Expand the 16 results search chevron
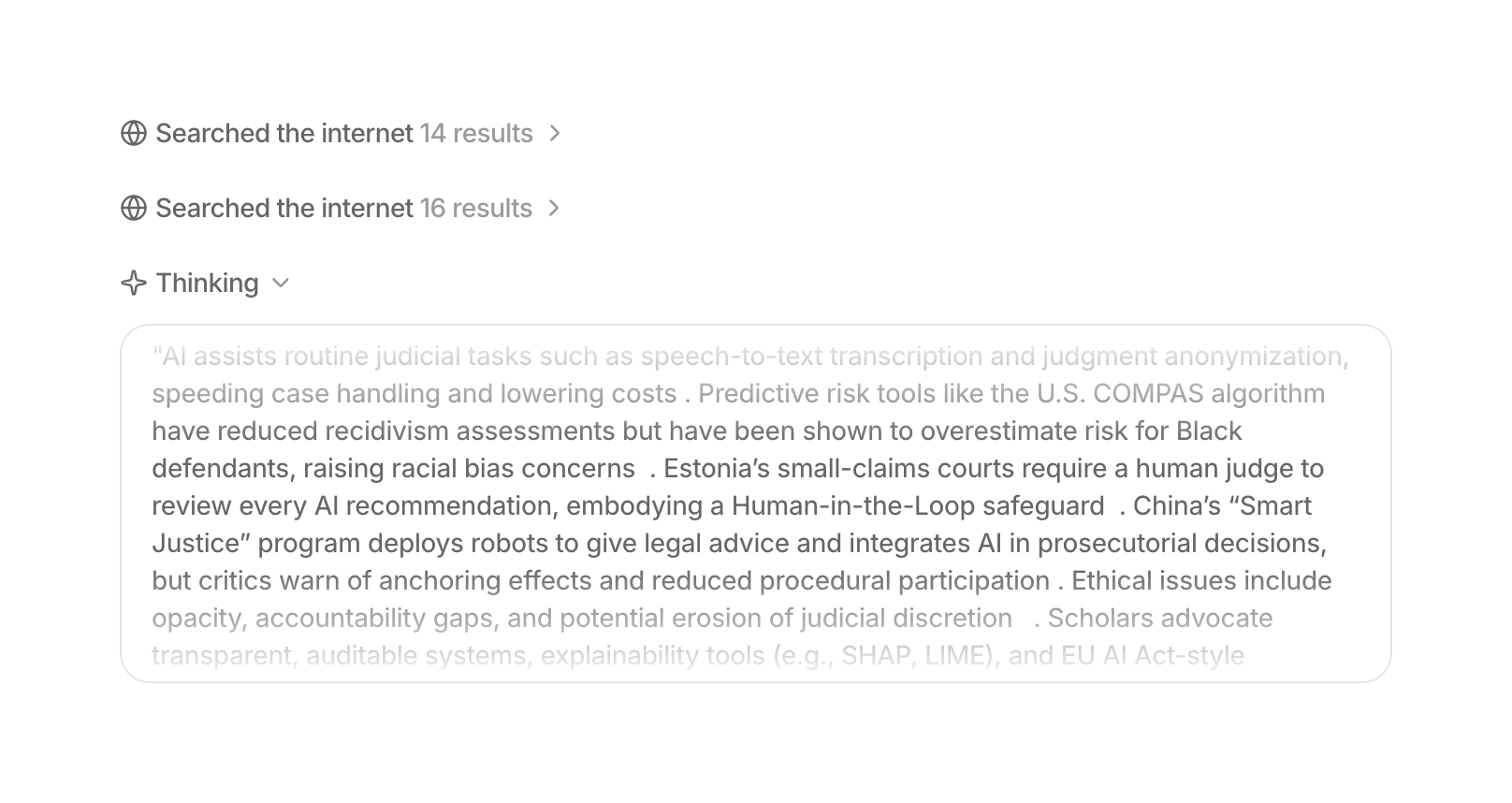 pyautogui.click(x=554, y=209)
